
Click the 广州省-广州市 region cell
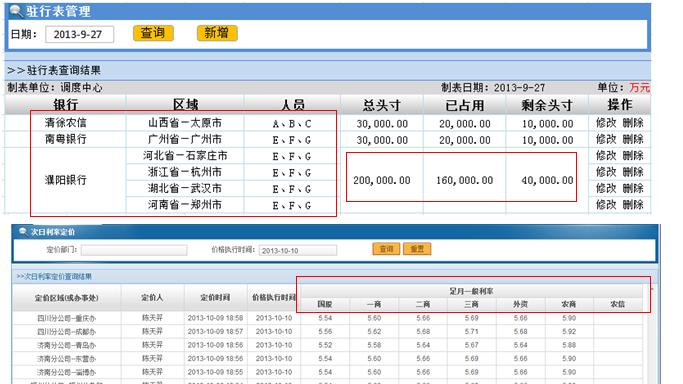[185, 139]
